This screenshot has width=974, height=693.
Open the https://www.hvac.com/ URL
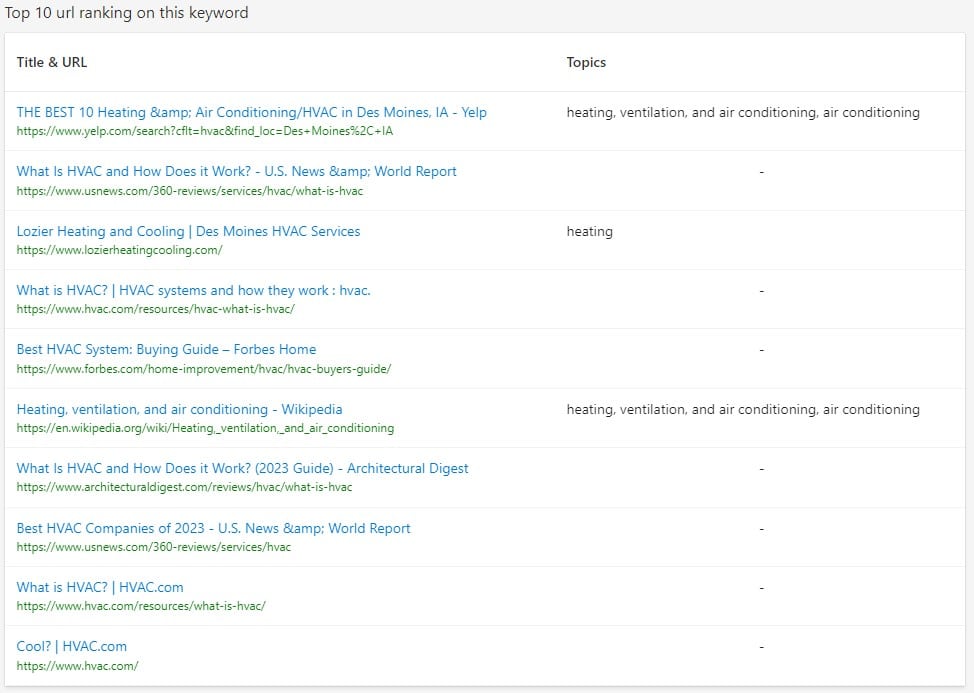[78, 666]
